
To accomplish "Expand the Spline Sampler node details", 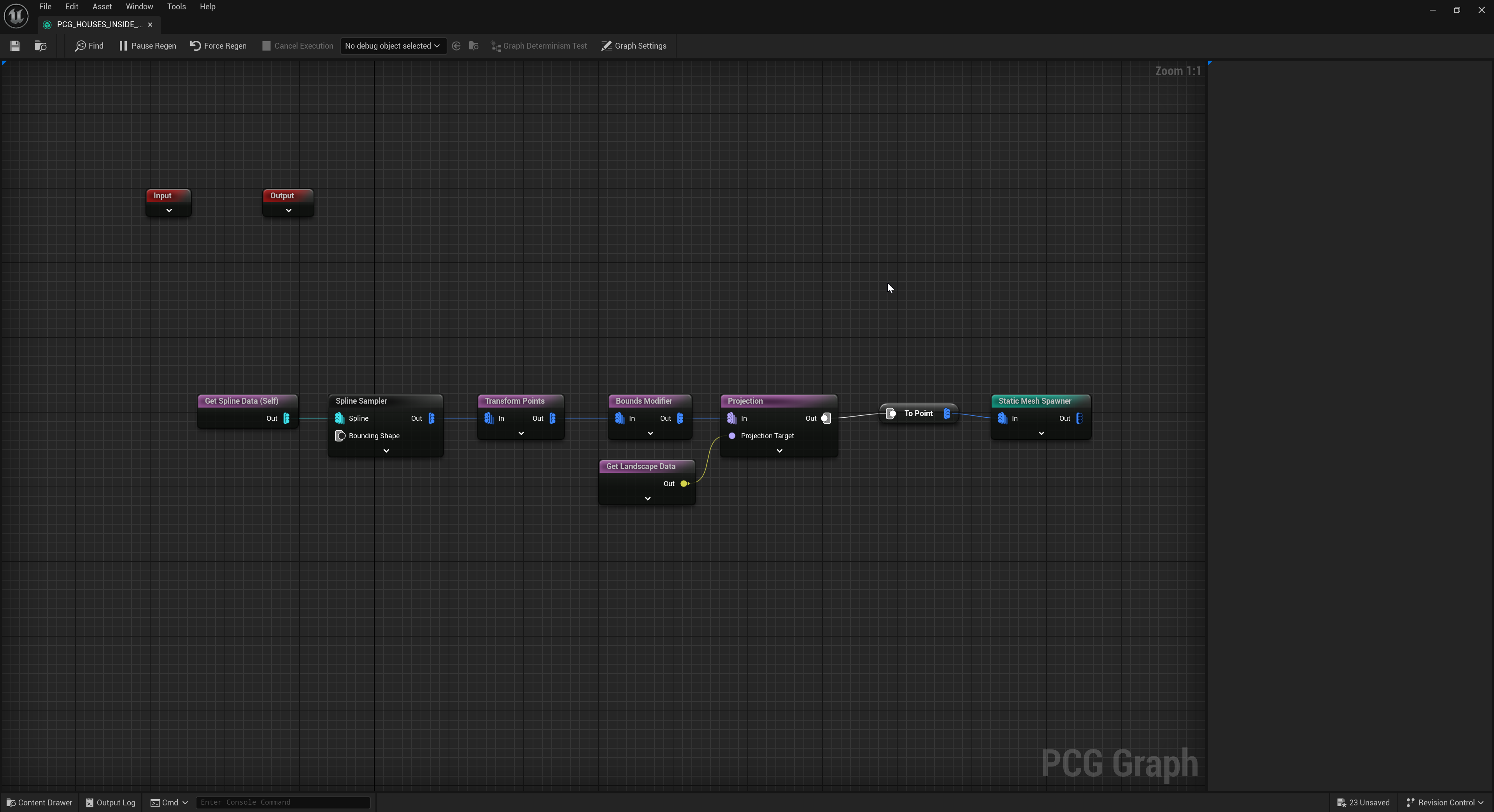I will pos(385,450).
